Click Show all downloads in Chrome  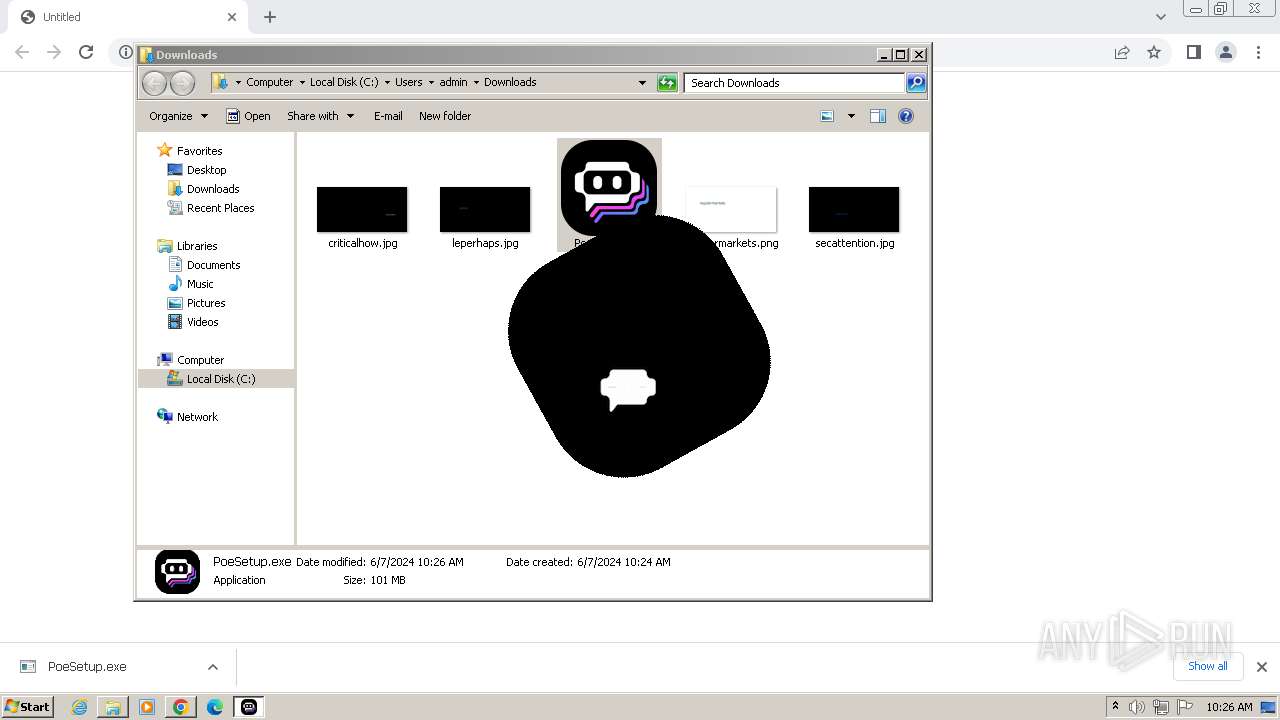coord(1208,666)
